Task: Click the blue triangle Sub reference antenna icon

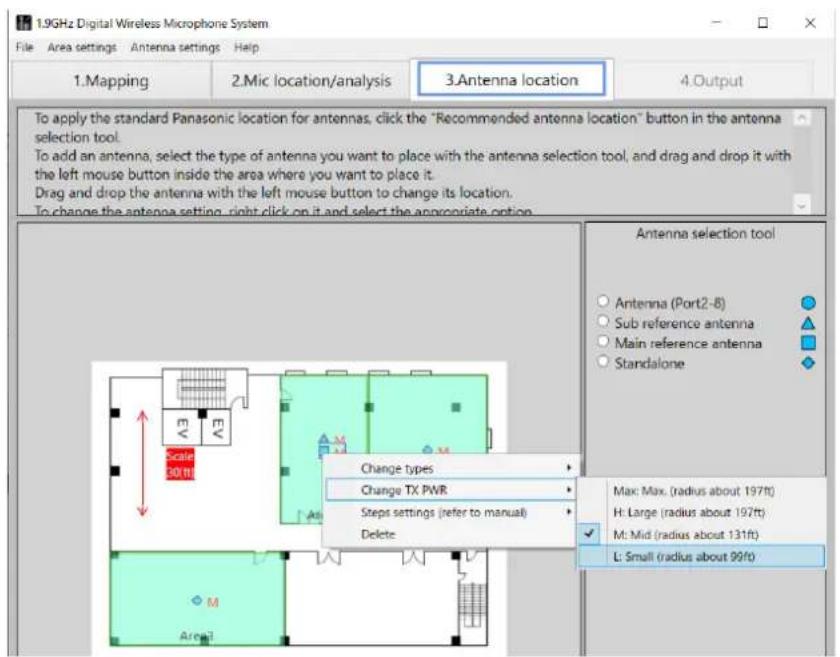Action: pos(808,323)
